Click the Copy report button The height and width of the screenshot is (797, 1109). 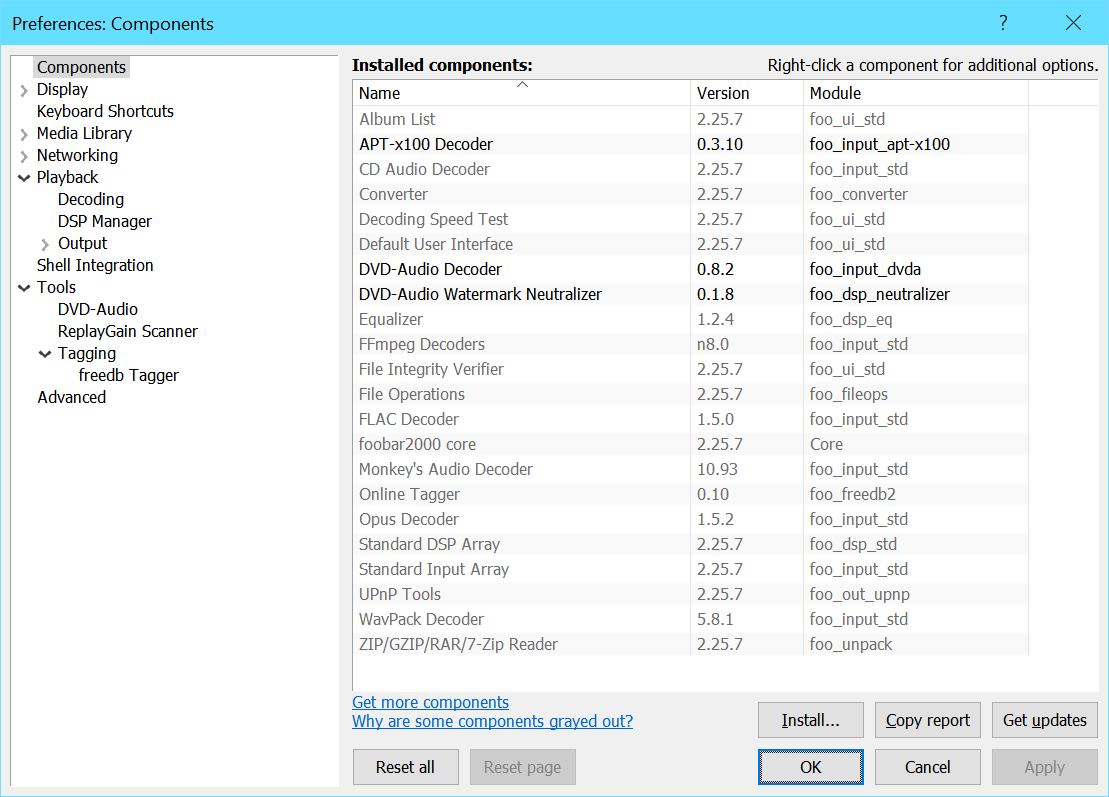pos(927,720)
